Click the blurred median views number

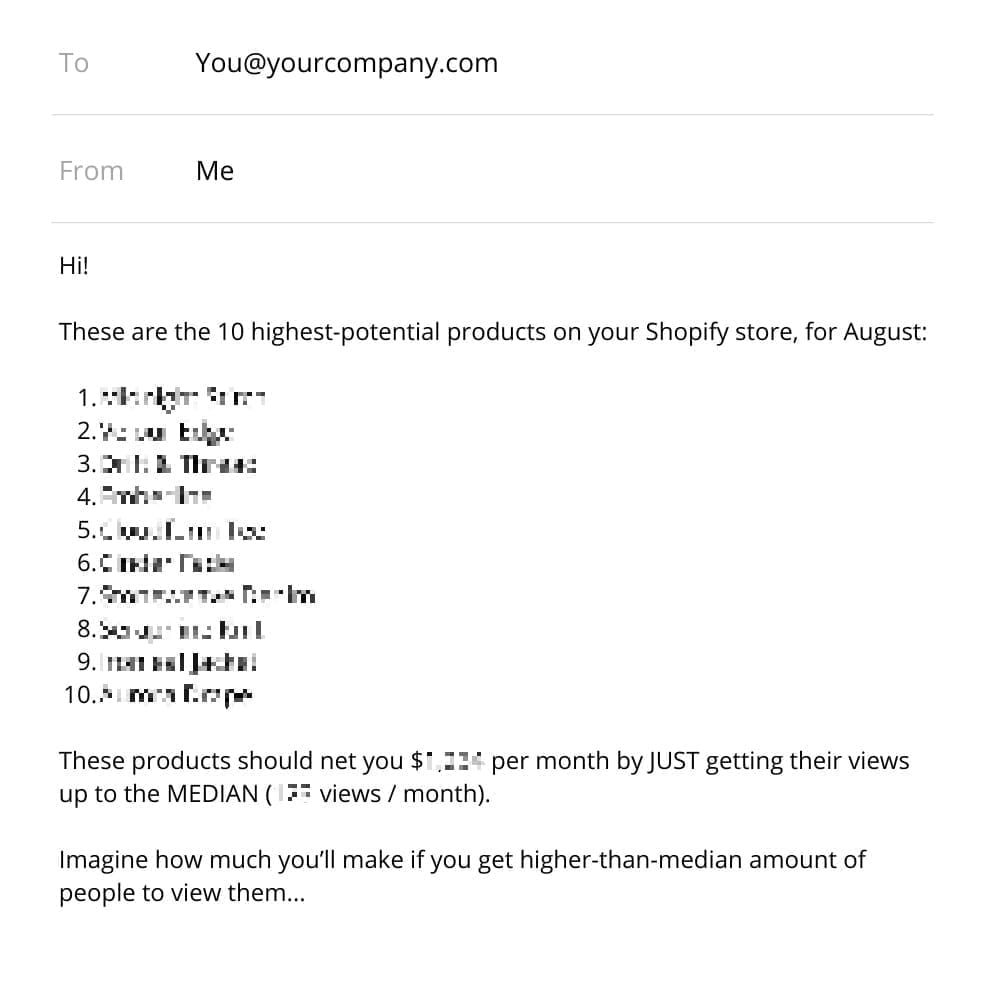295,794
